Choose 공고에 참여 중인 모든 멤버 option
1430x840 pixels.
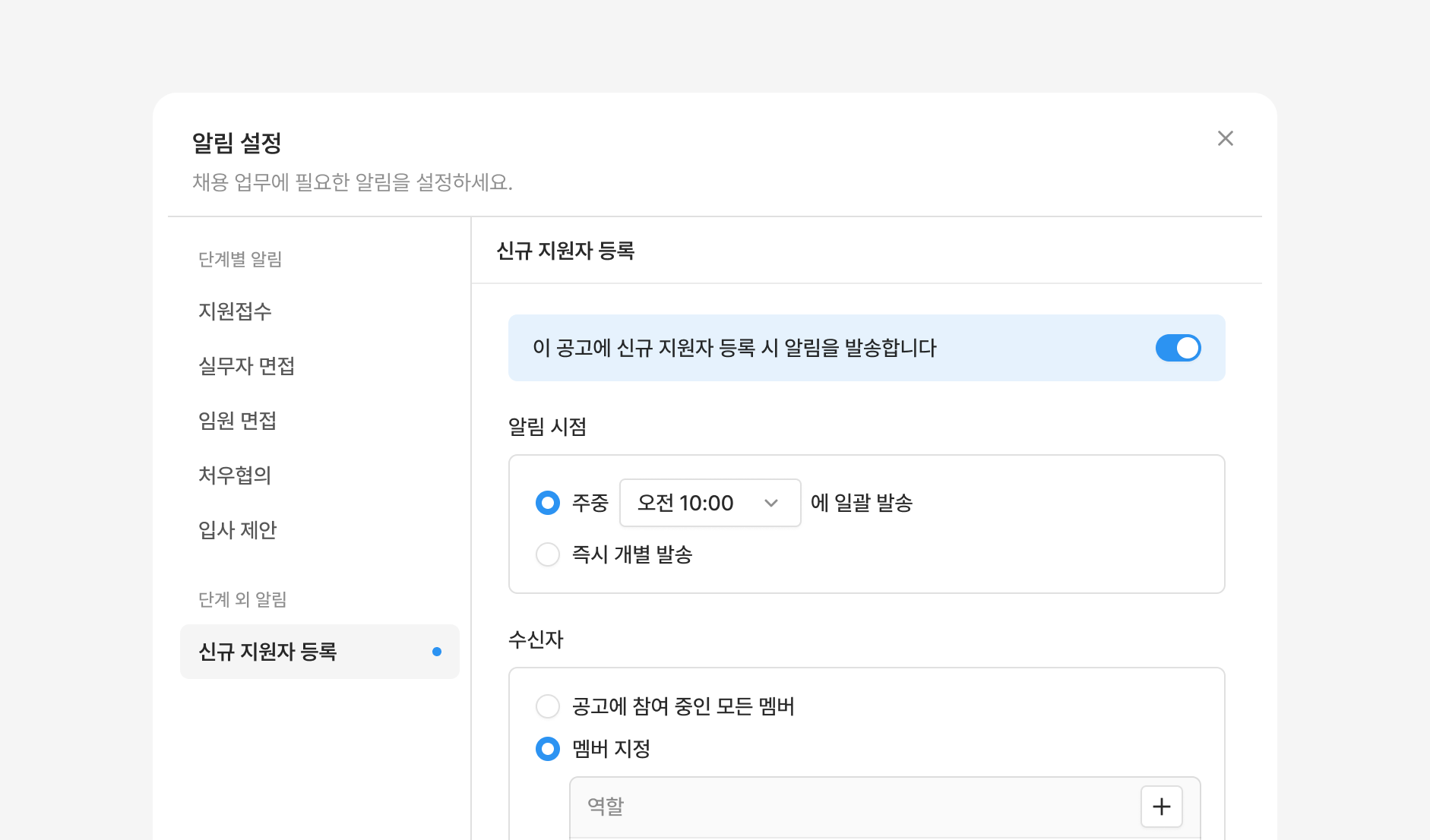(x=548, y=706)
